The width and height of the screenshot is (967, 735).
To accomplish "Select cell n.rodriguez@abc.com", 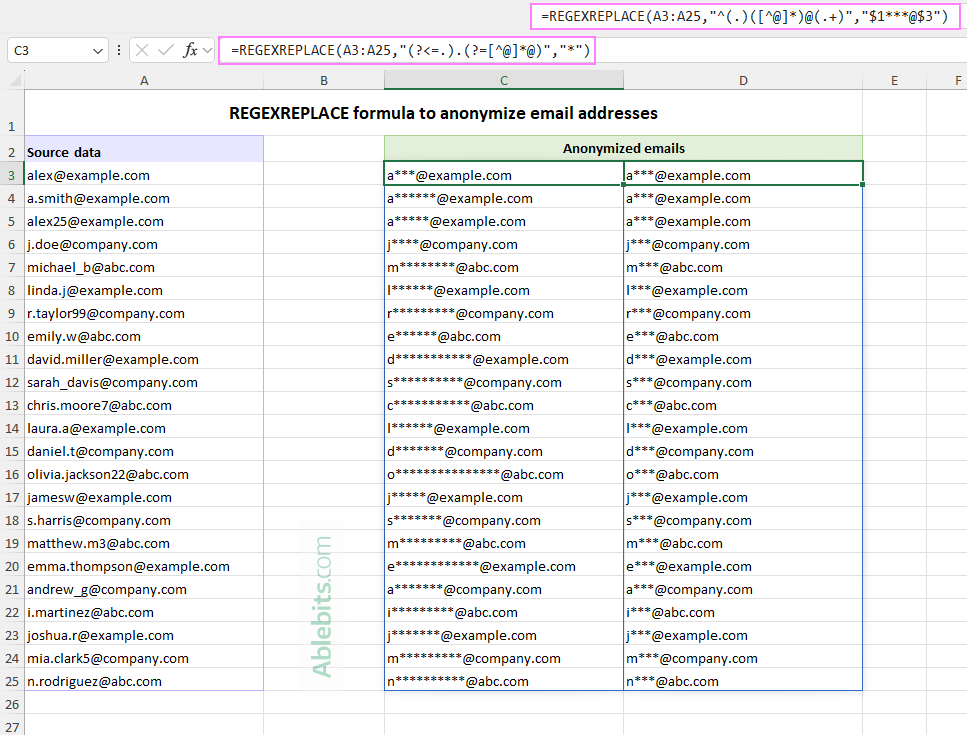I will tap(144, 681).
